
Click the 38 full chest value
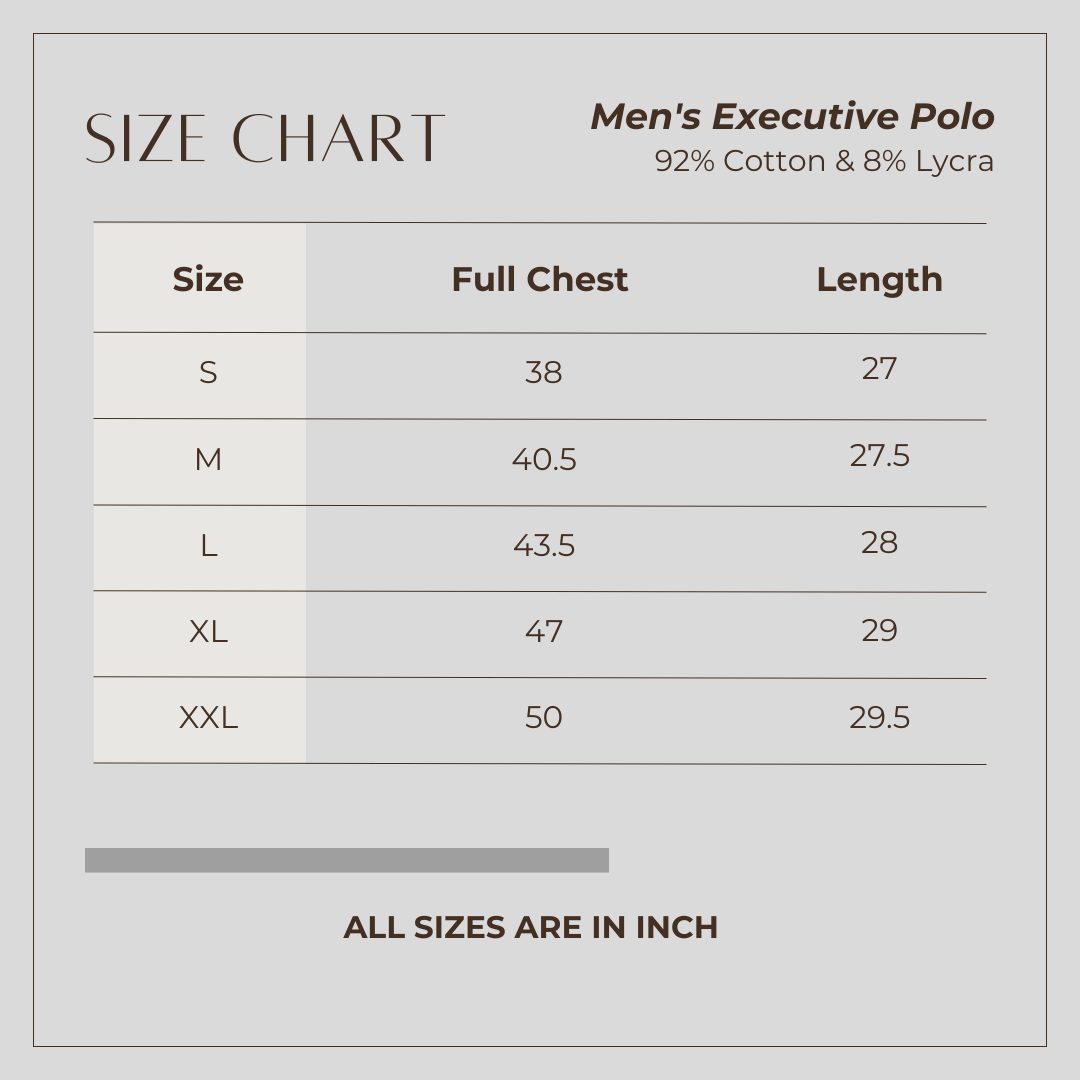pyautogui.click(x=543, y=373)
